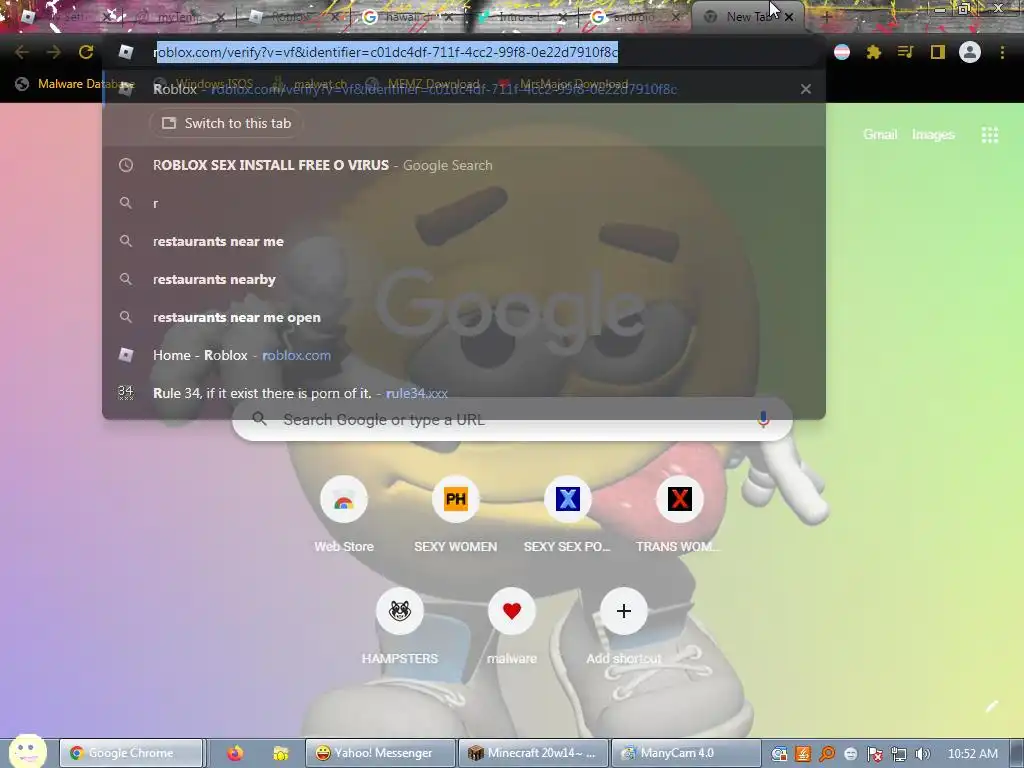Open Chrome's three-dot menu

pos(1002,52)
